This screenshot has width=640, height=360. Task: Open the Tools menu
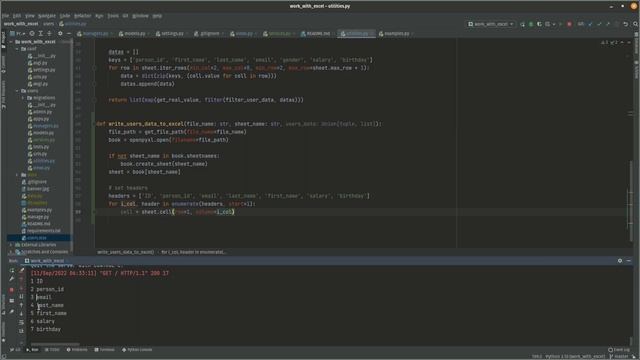pos(113,16)
